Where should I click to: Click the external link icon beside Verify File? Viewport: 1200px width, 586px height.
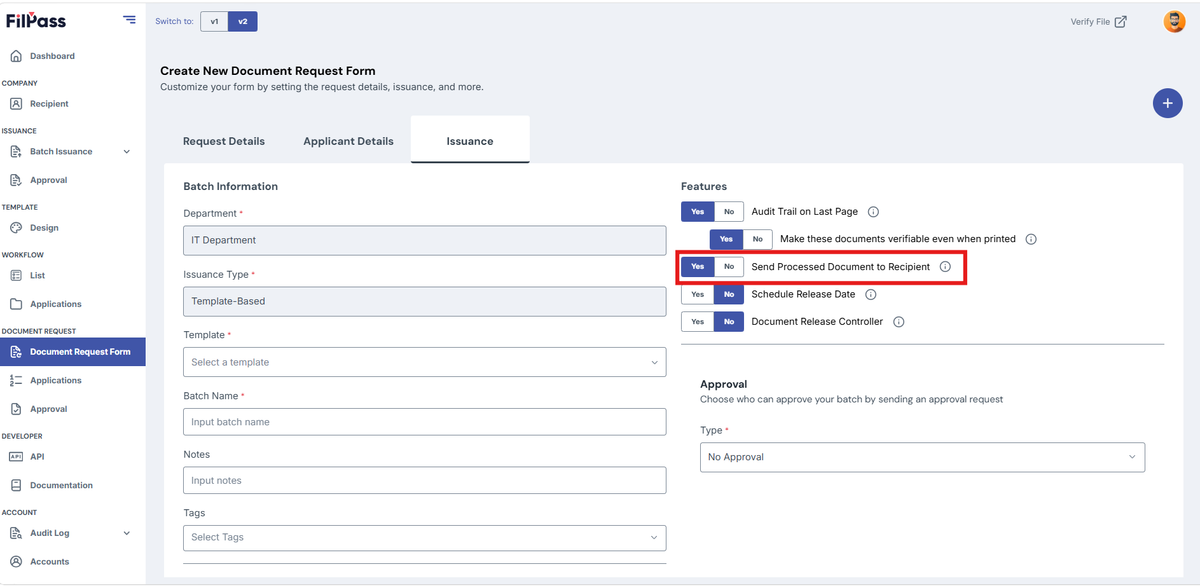1121,21
